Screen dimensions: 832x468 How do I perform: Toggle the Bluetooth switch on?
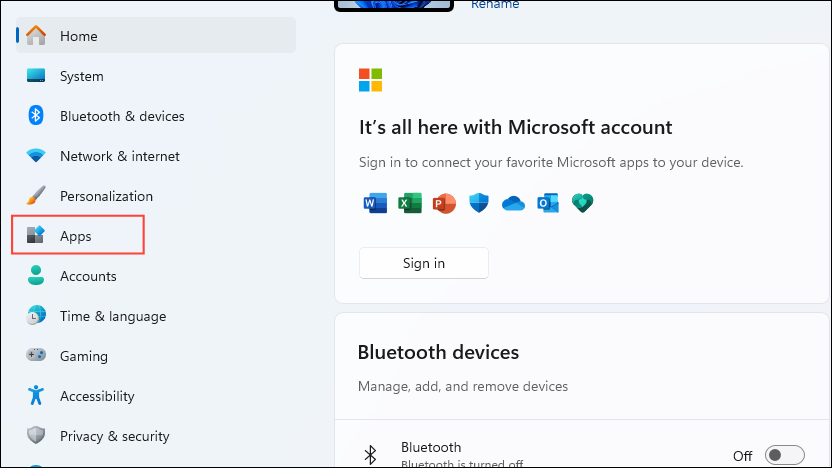click(x=784, y=455)
